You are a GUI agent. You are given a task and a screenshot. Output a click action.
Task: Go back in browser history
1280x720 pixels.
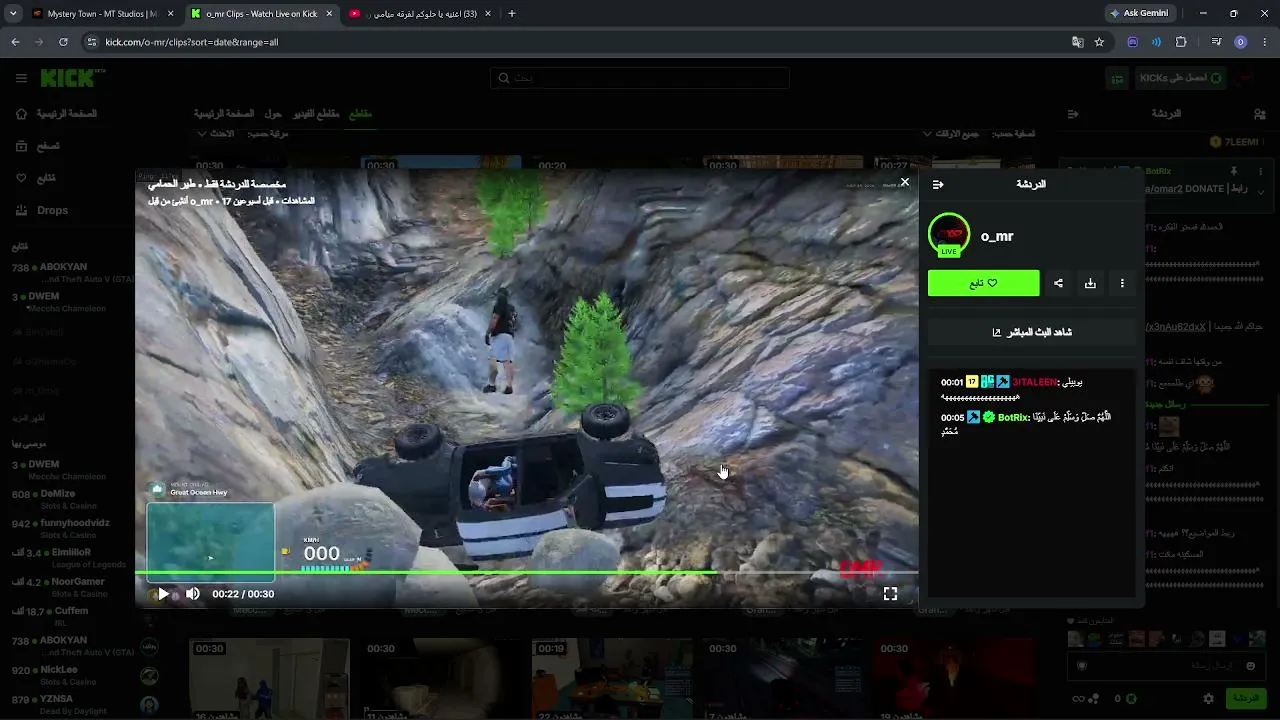pos(15,42)
